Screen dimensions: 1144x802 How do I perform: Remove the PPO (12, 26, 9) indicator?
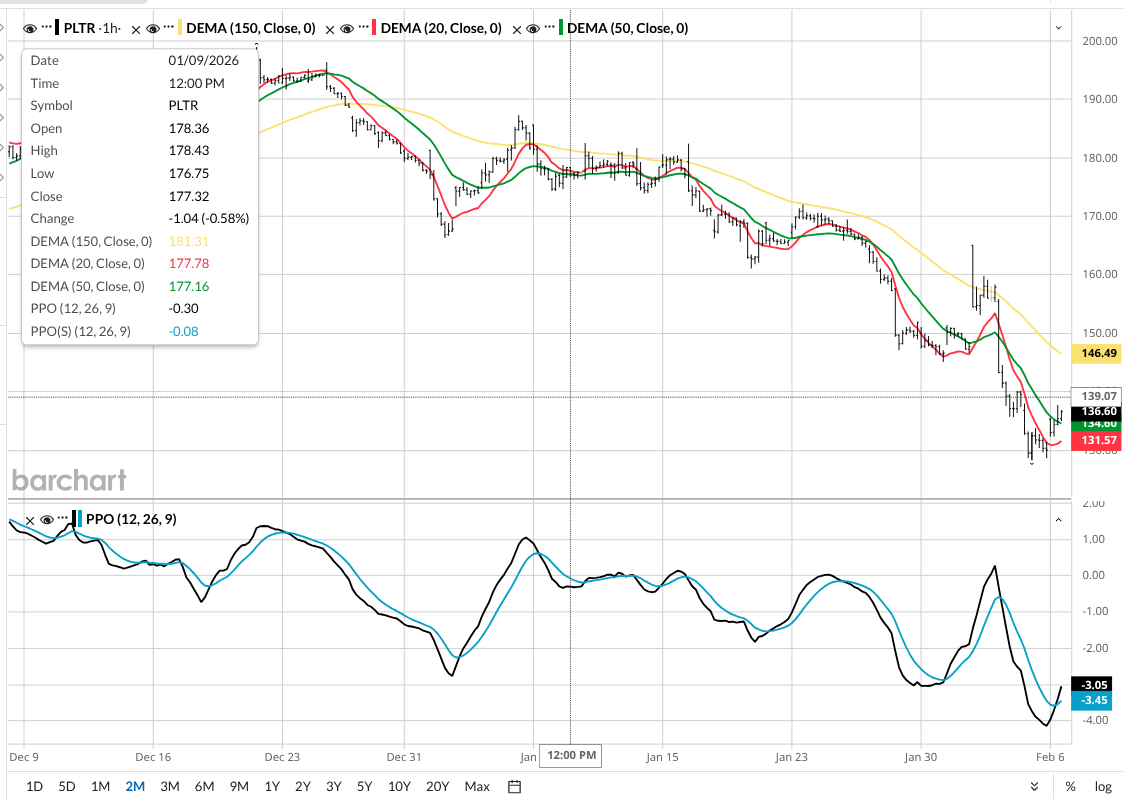pyautogui.click(x=30, y=520)
